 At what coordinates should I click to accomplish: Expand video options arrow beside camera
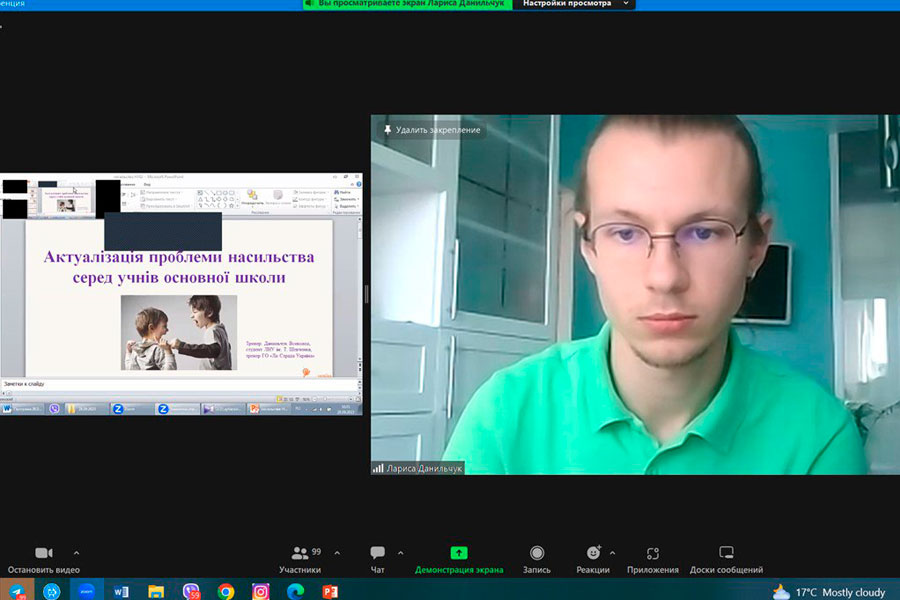click(x=76, y=553)
